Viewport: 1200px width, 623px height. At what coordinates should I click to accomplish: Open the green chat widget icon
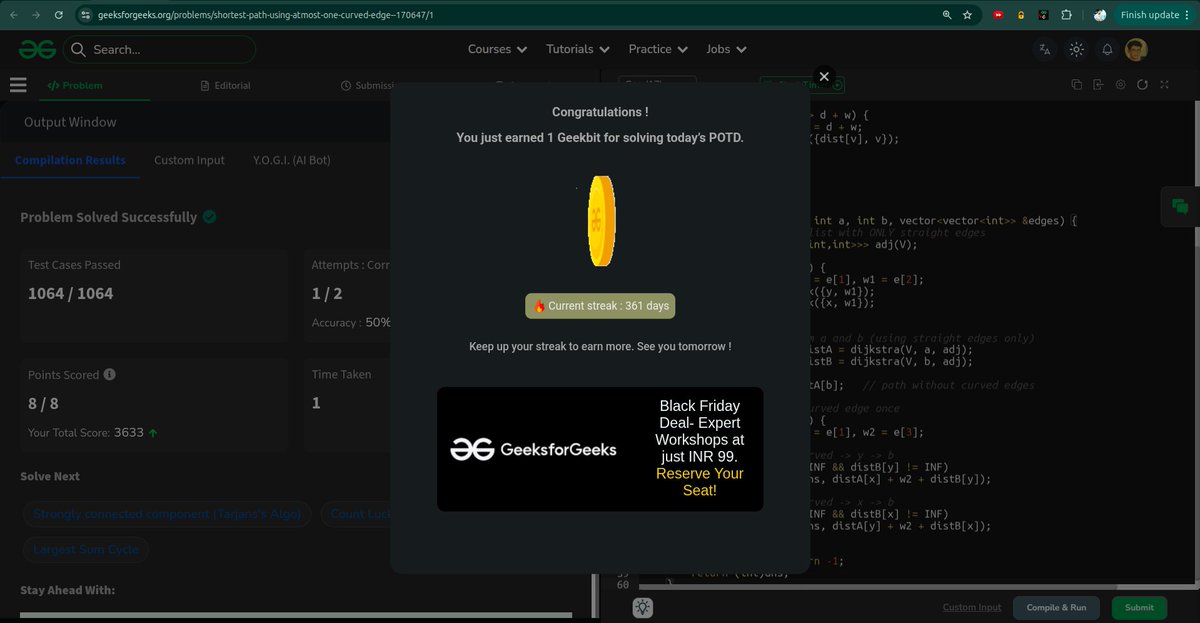tap(1180, 206)
